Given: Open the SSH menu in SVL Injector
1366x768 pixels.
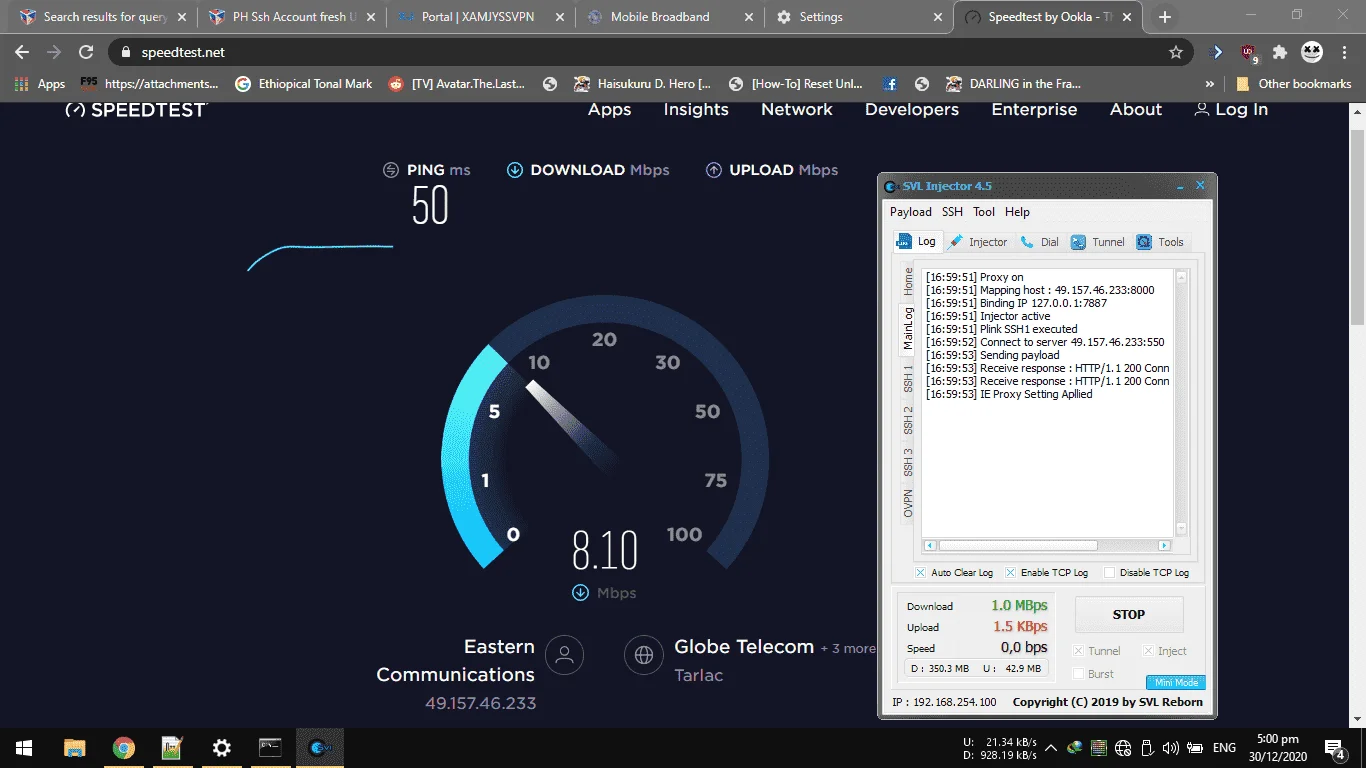Looking at the screenshot, I should pos(952,212).
